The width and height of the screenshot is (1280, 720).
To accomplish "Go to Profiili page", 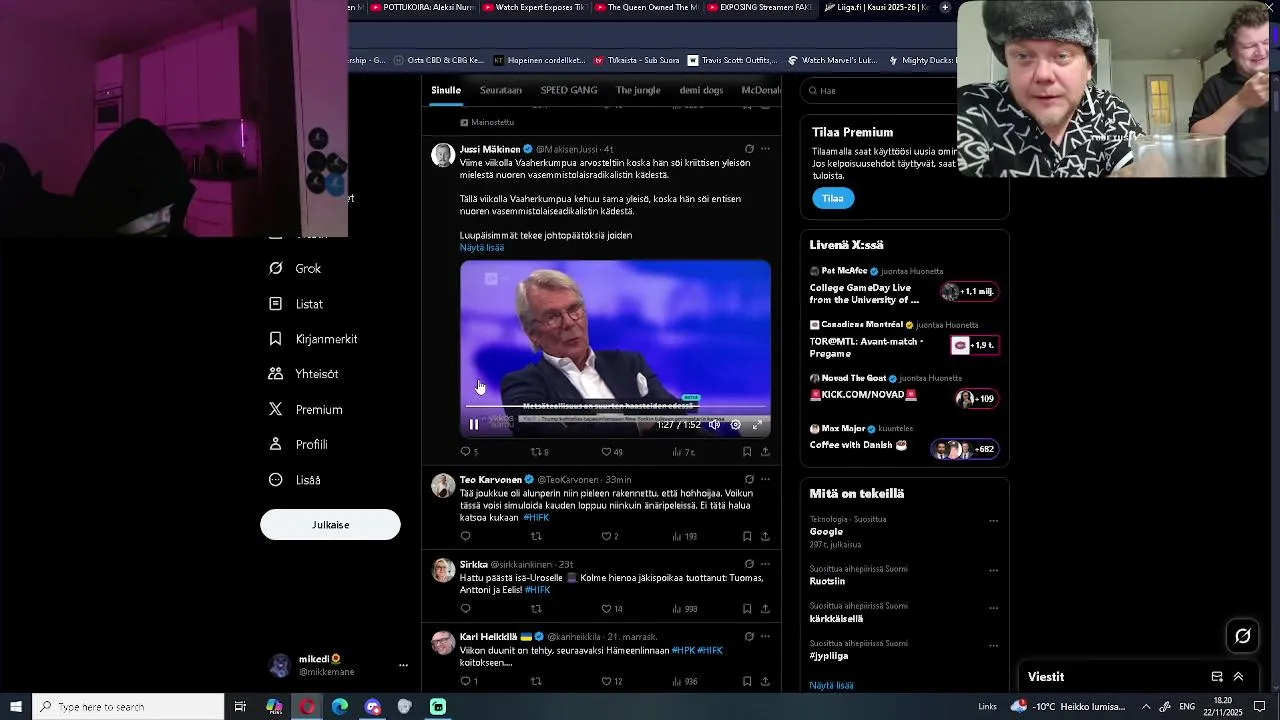I will tap(298, 444).
